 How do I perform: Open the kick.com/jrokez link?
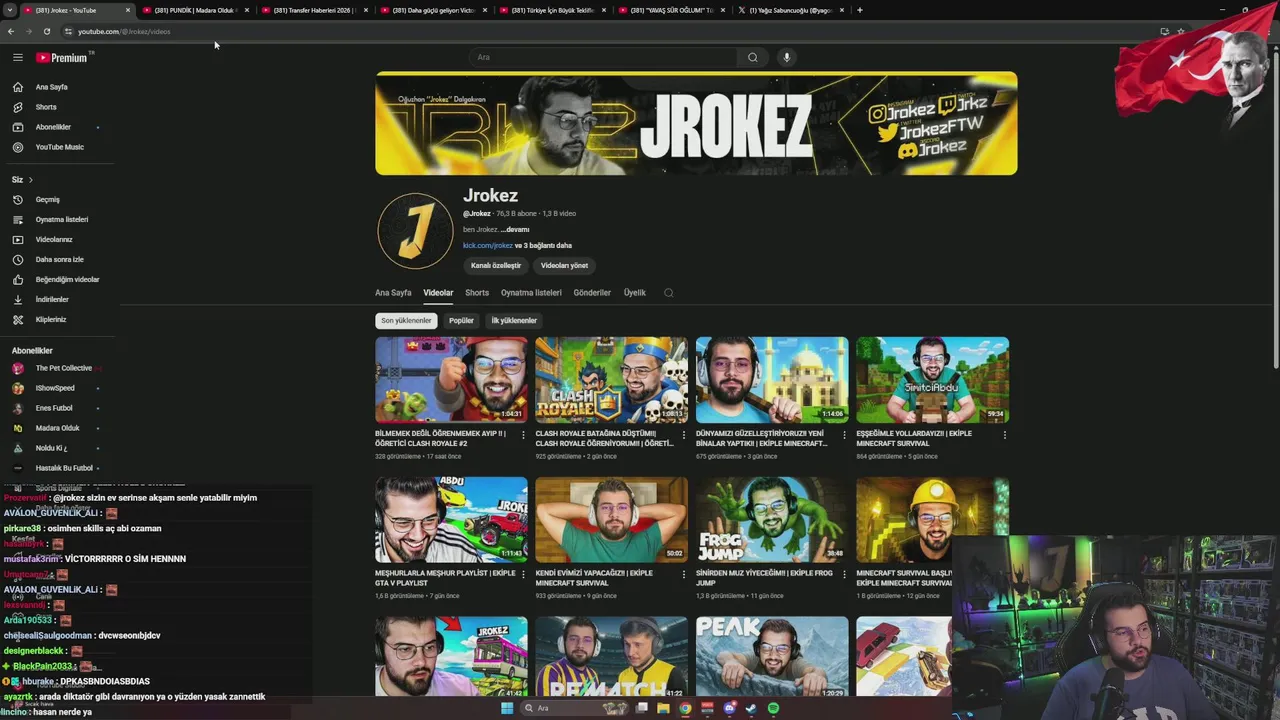coord(488,246)
